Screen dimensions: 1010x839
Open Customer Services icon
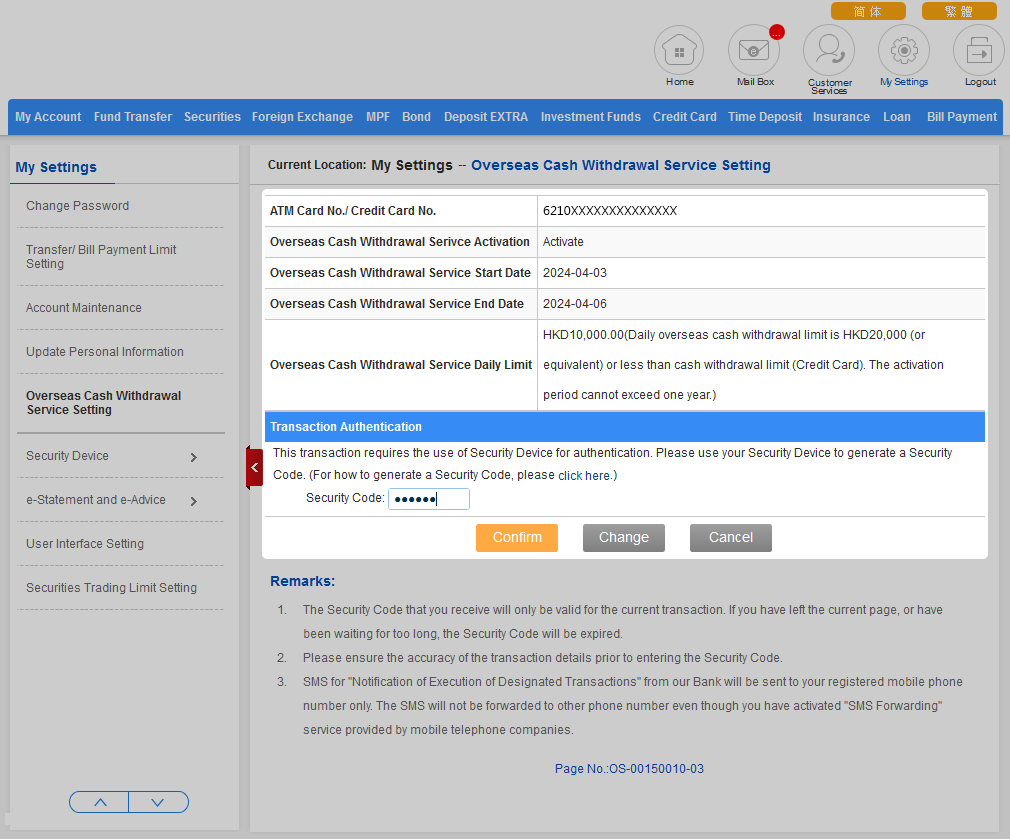tap(829, 50)
